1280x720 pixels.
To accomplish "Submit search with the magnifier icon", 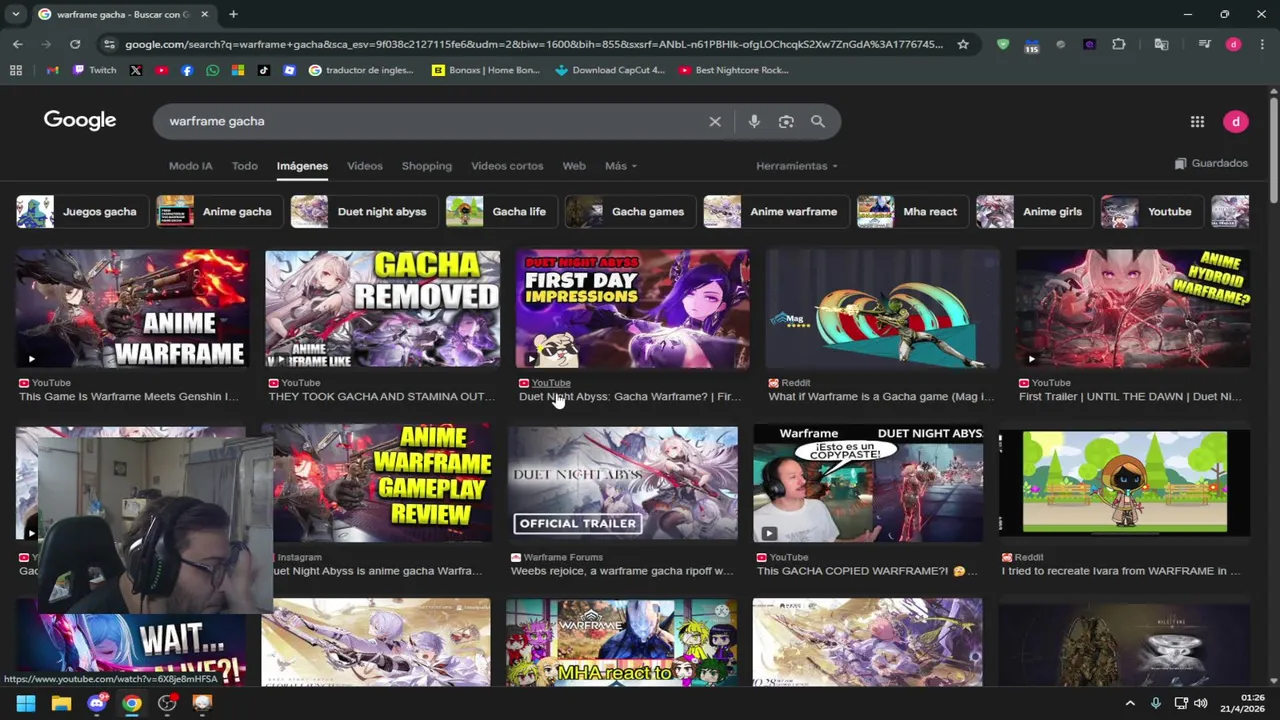I will pos(818,121).
